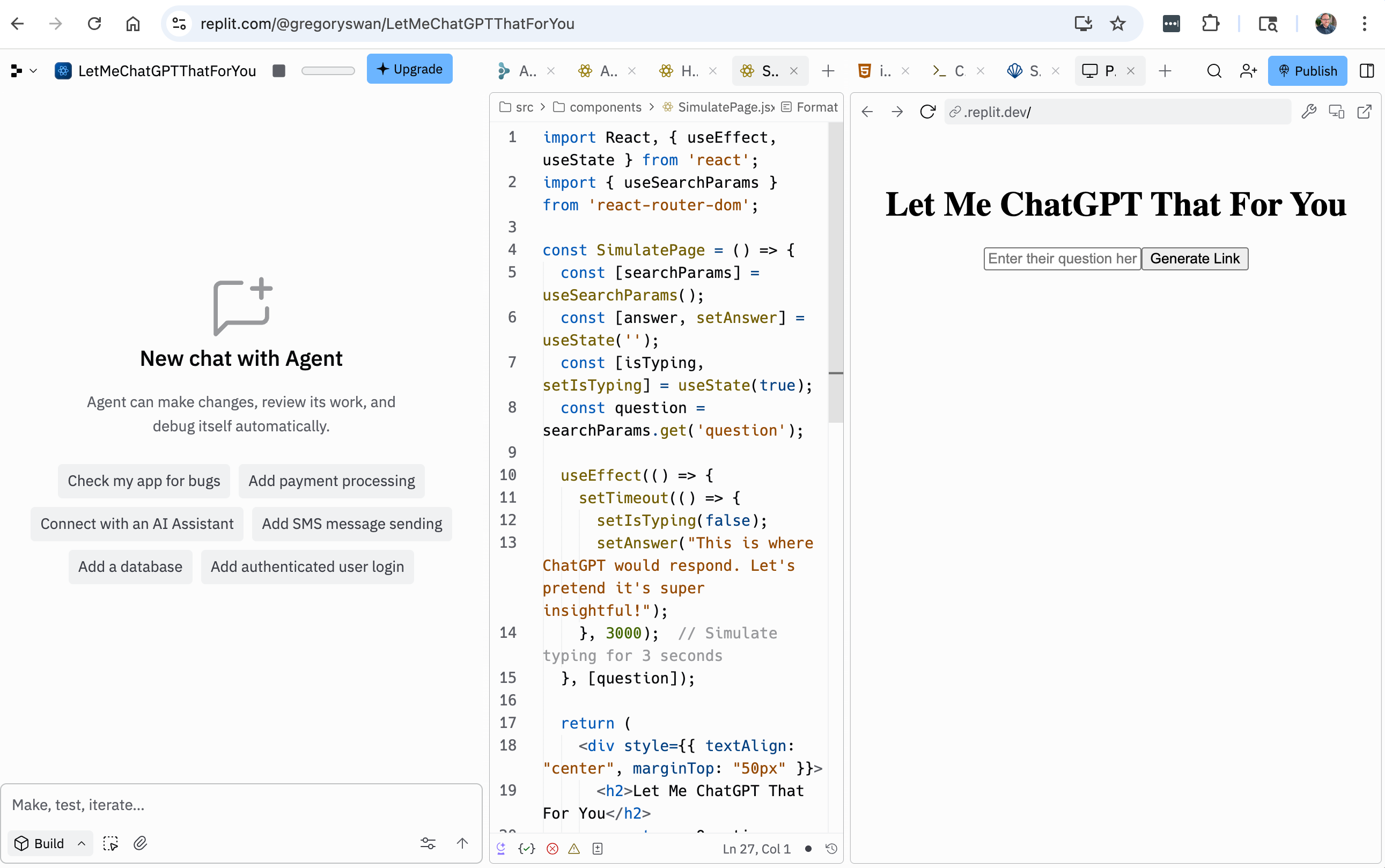Click the warning triangle status icon
This screenshot has width=1385, height=868.
pyautogui.click(x=574, y=849)
